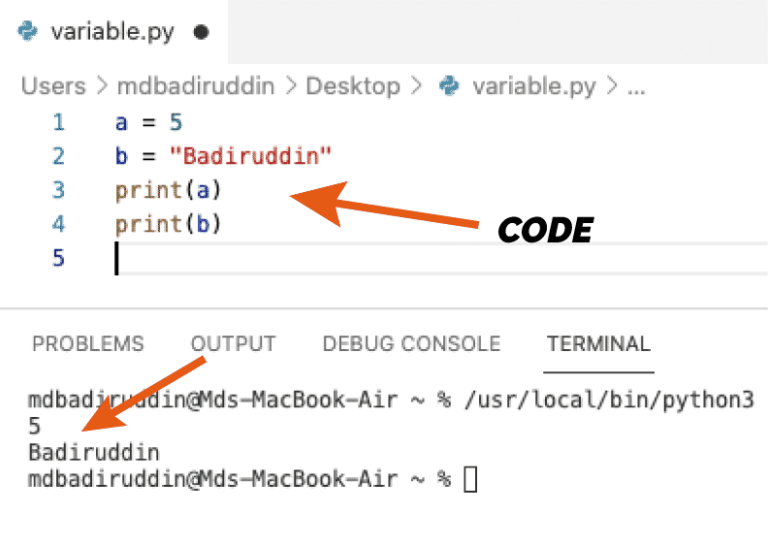Viewport: 768px width, 545px height.
Task: Open the DEBUG CONSOLE tab
Action: pos(411,344)
